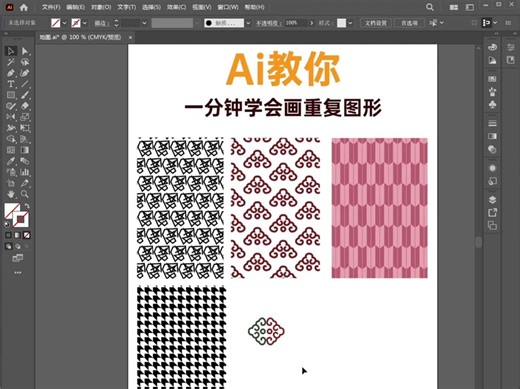
Task: Switch to the 100% (CMYK) document tab
Action: tap(80, 37)
